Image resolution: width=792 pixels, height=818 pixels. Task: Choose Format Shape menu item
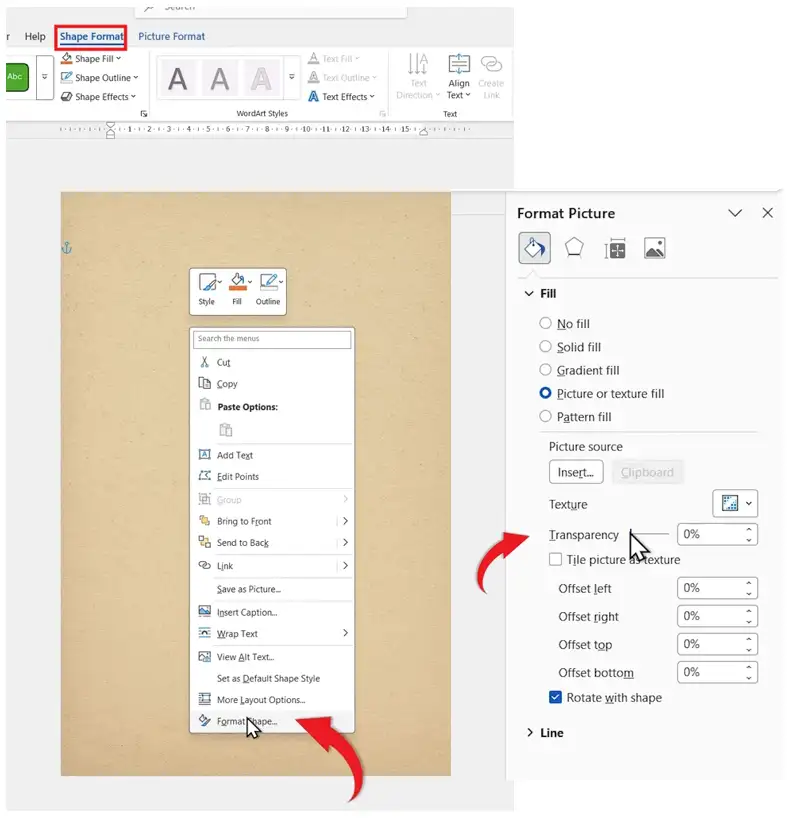pyautogui.click(x=272, y=722)
